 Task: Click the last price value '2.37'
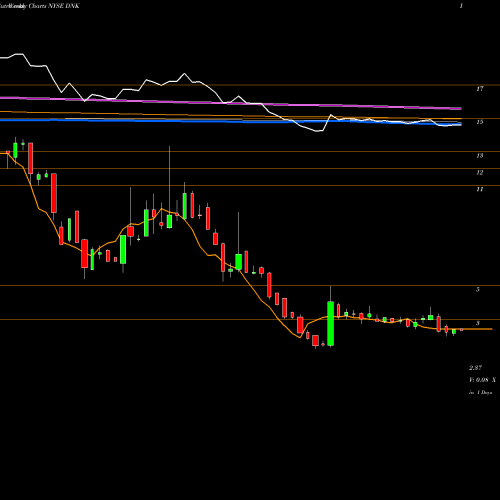(x=475, y=368)
